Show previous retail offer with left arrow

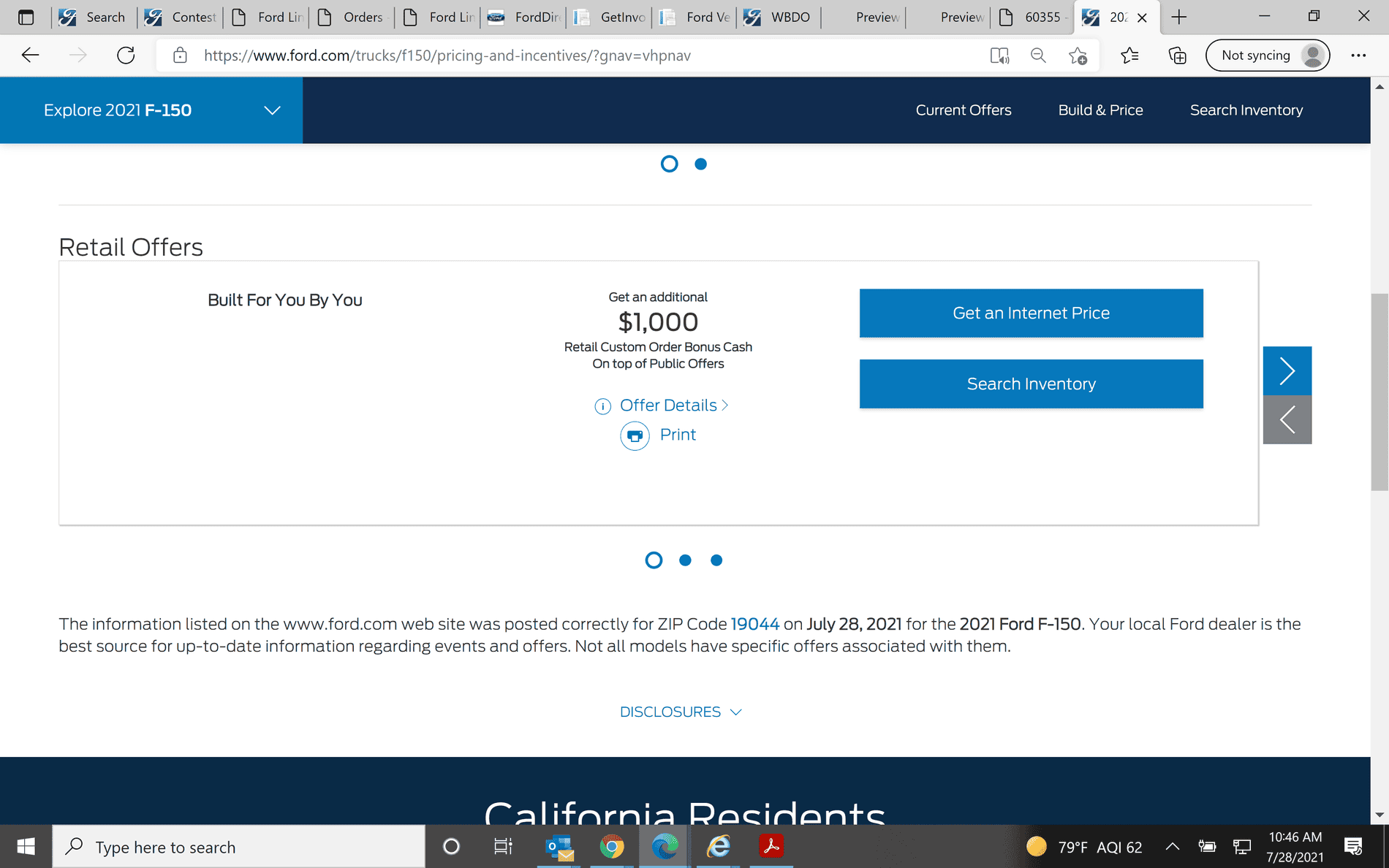[x=1287, y=420]
